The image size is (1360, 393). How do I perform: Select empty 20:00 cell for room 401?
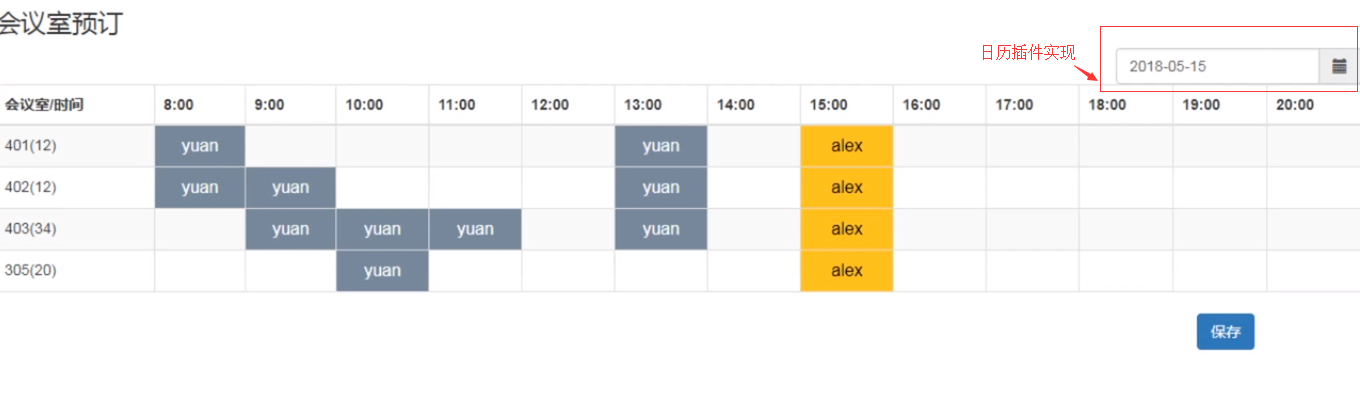pos(1313,146)
